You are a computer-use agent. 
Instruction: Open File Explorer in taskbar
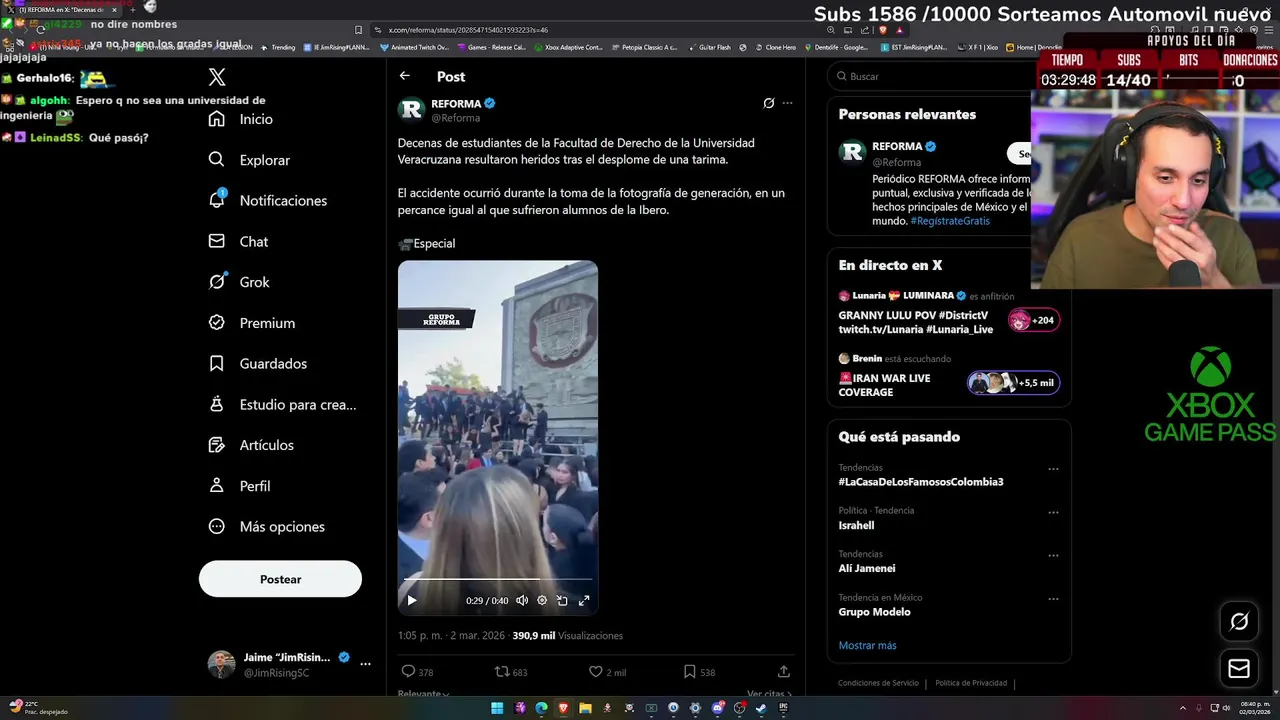point(585,708)
